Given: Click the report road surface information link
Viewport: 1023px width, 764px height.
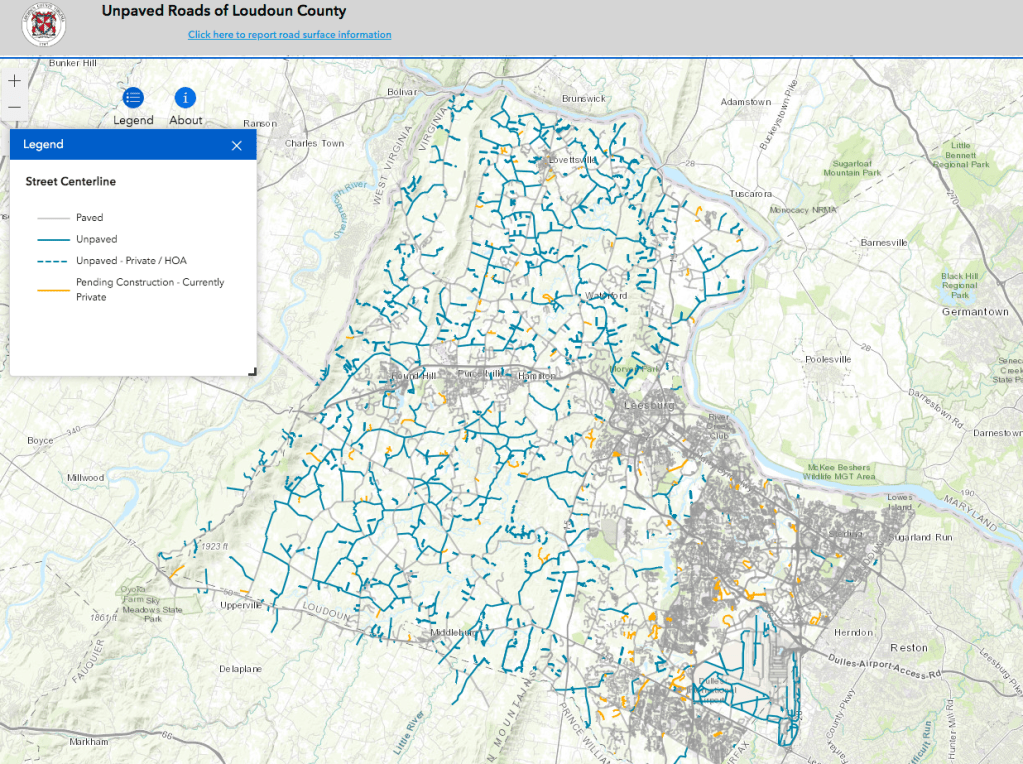Looking at the screenshot, I should point(289,35).
